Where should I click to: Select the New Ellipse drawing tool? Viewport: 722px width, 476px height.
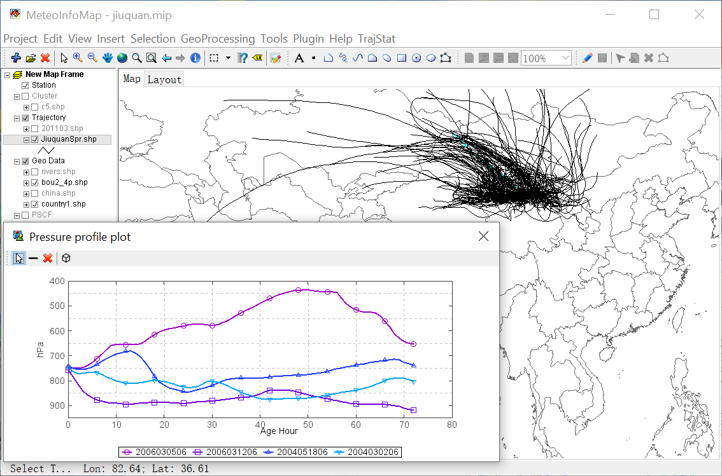coord(431,58)
